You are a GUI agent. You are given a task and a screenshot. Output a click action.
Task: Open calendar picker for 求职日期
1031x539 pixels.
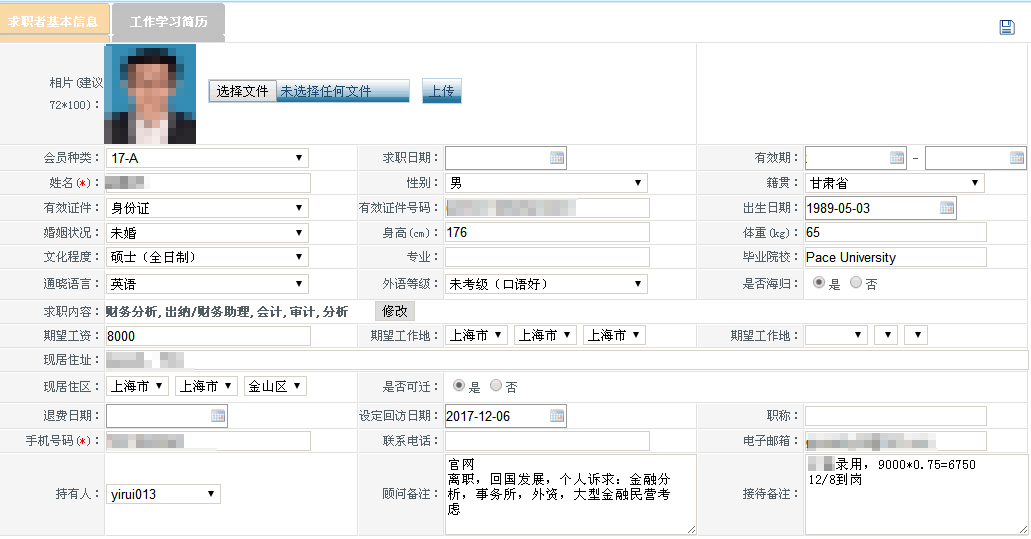[557, 158]
